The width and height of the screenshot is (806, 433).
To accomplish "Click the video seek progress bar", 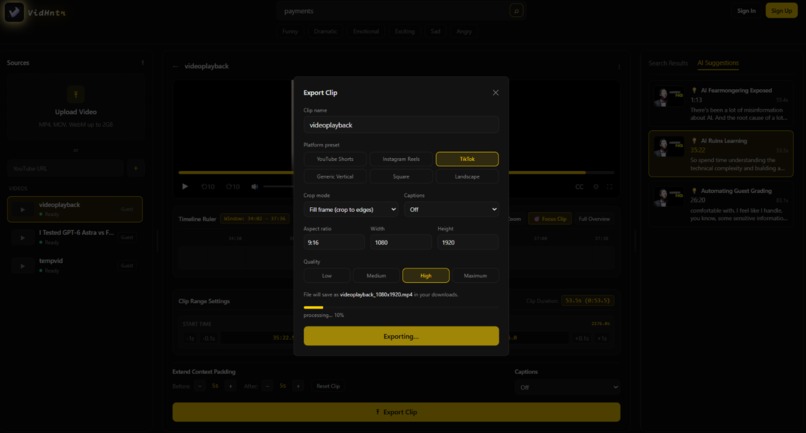I will click(x=396, y=172).
